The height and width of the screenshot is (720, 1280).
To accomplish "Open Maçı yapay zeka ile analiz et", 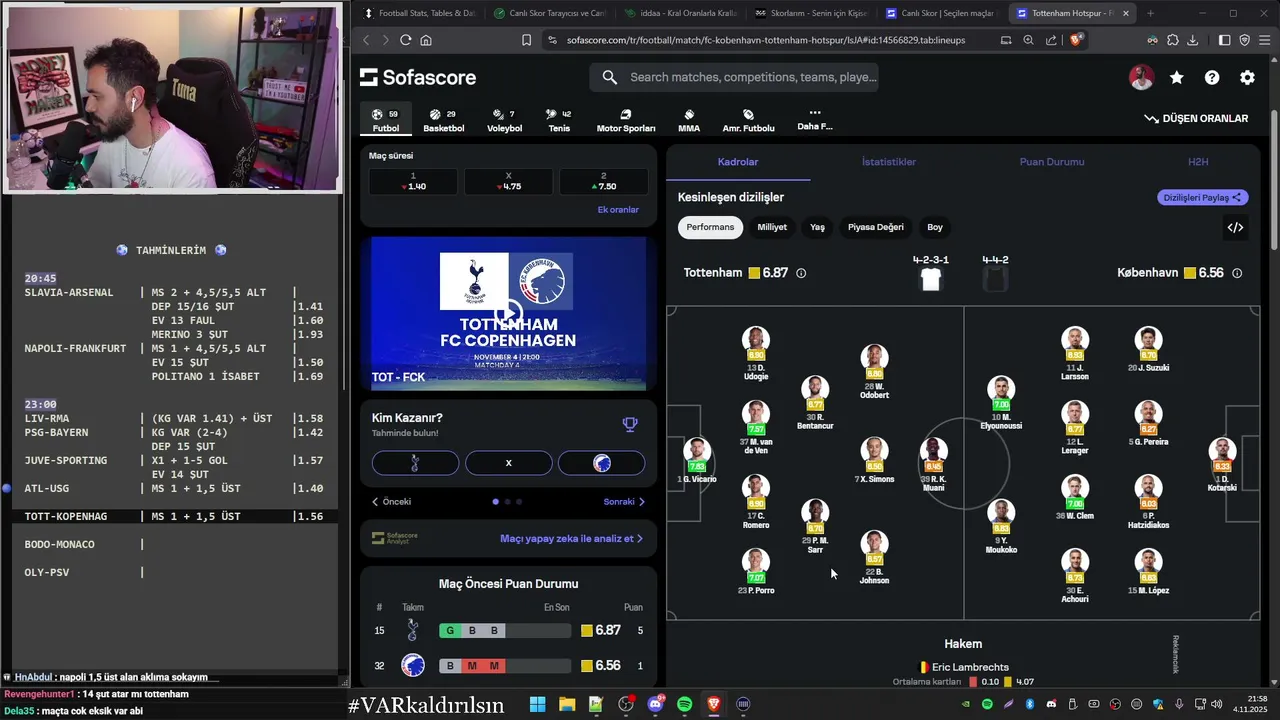I will [x=571, y=538].
